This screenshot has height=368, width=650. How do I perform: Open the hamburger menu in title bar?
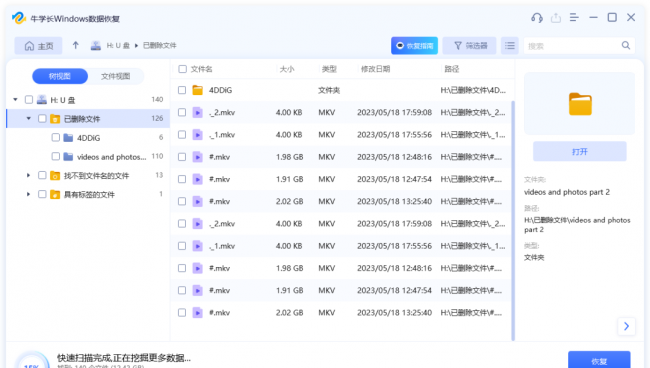click(x=574, y=17)
